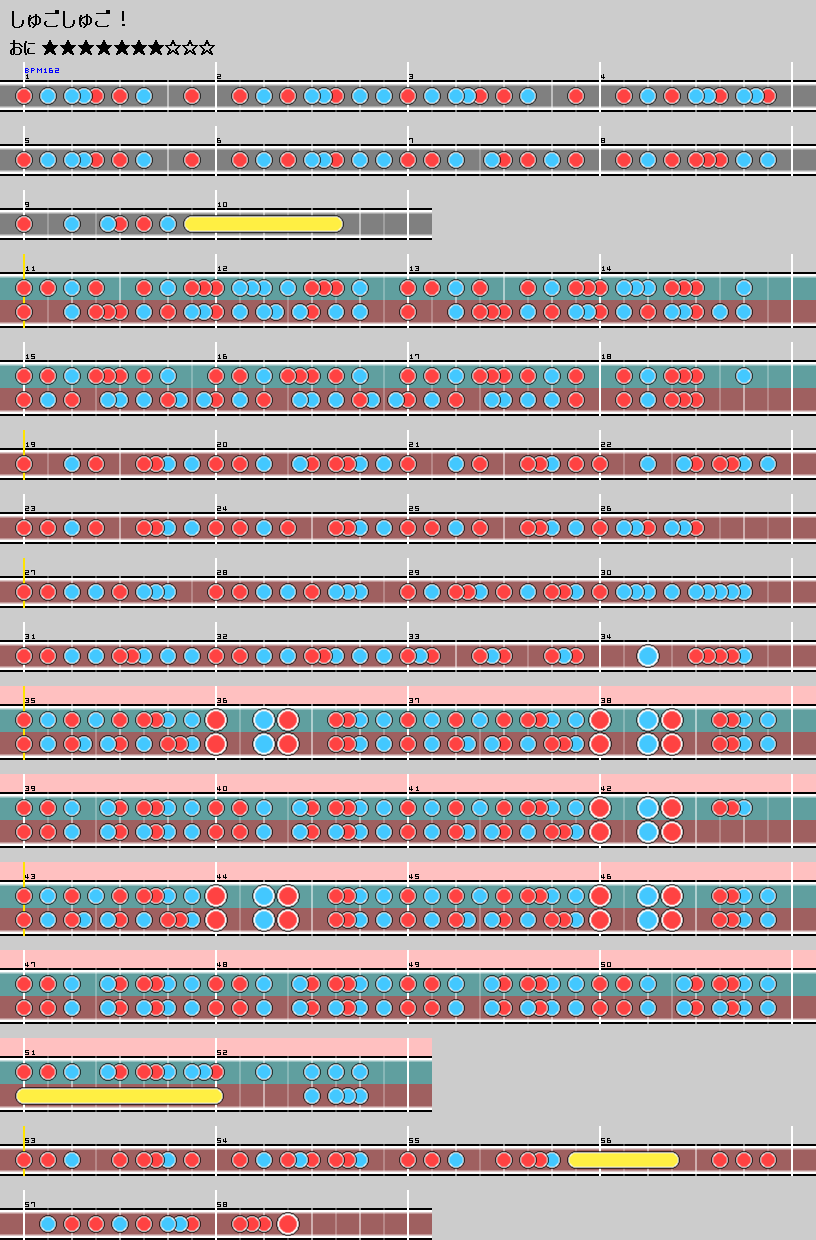Select the measure 53 number label
Image resolution: width=816 pixels, height=1240 pixels.
30,1141
